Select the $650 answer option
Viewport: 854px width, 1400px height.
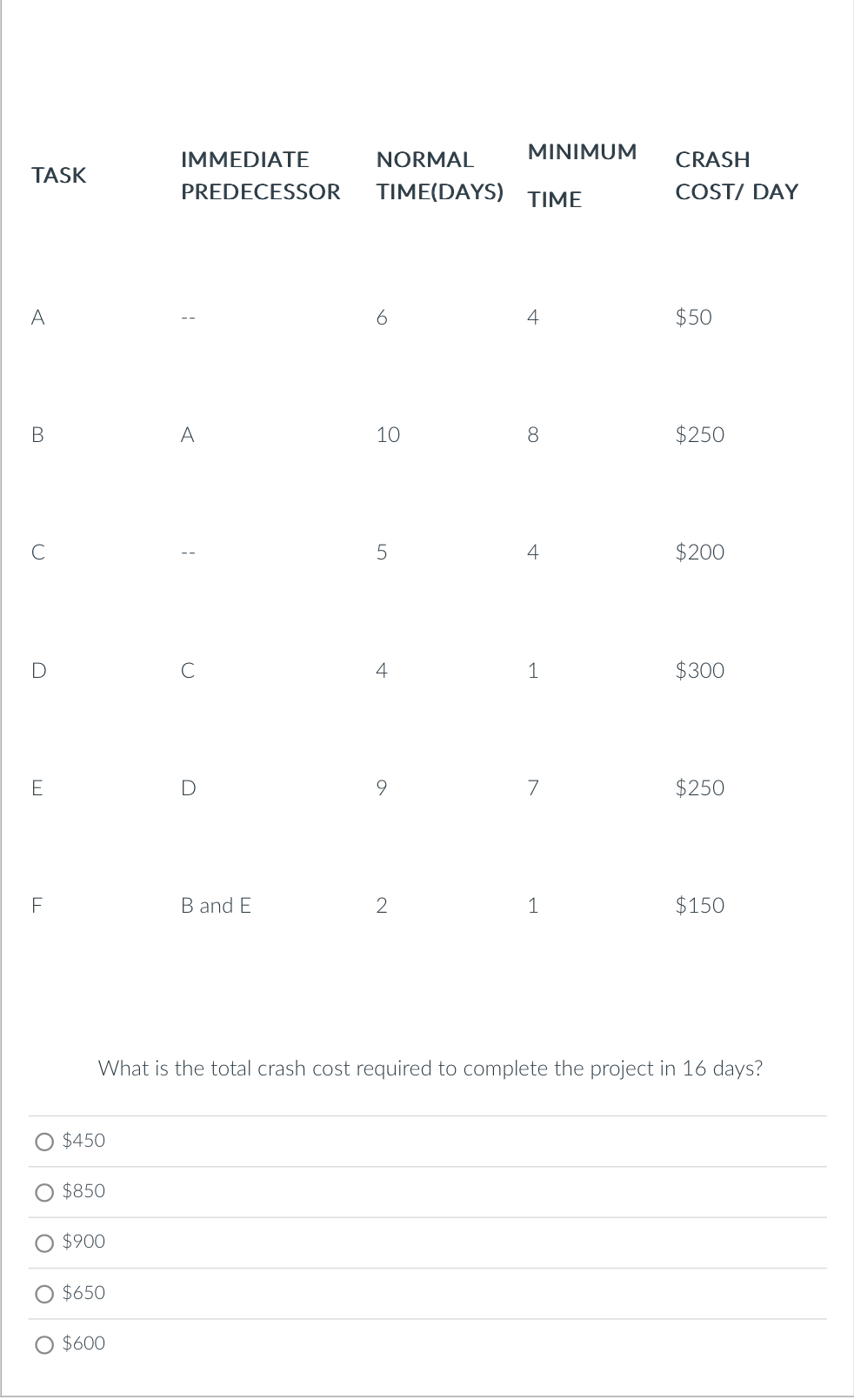(44, 1293)
